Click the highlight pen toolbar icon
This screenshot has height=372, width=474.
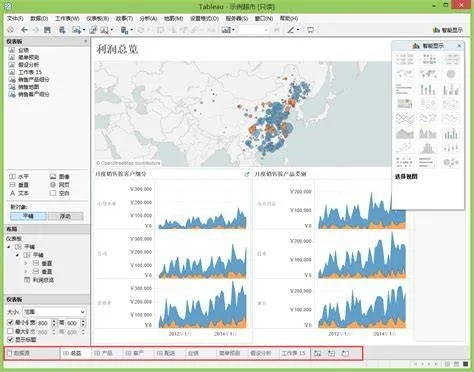tap(291, 30)
